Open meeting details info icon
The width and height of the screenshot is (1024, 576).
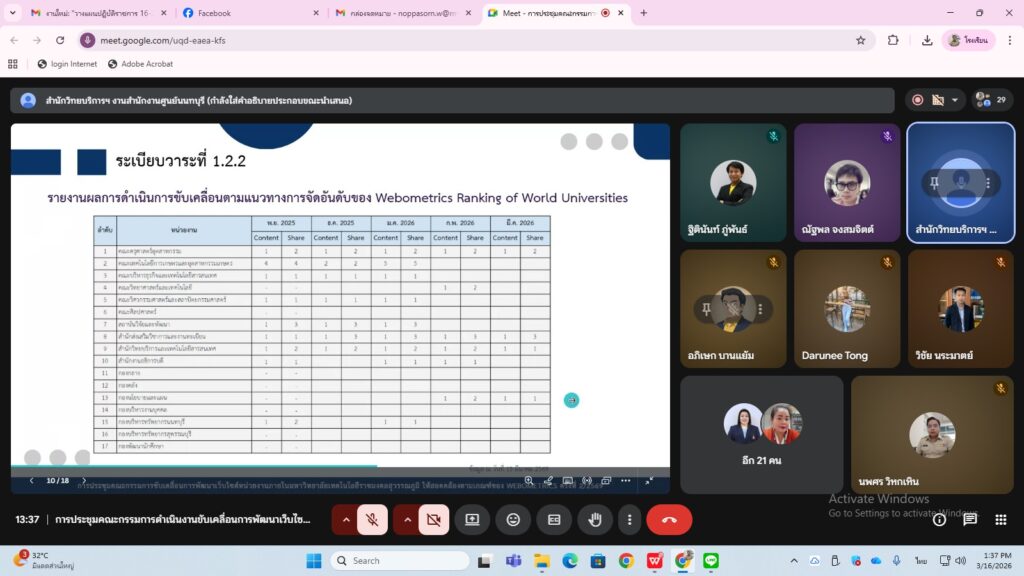(939, 520)
